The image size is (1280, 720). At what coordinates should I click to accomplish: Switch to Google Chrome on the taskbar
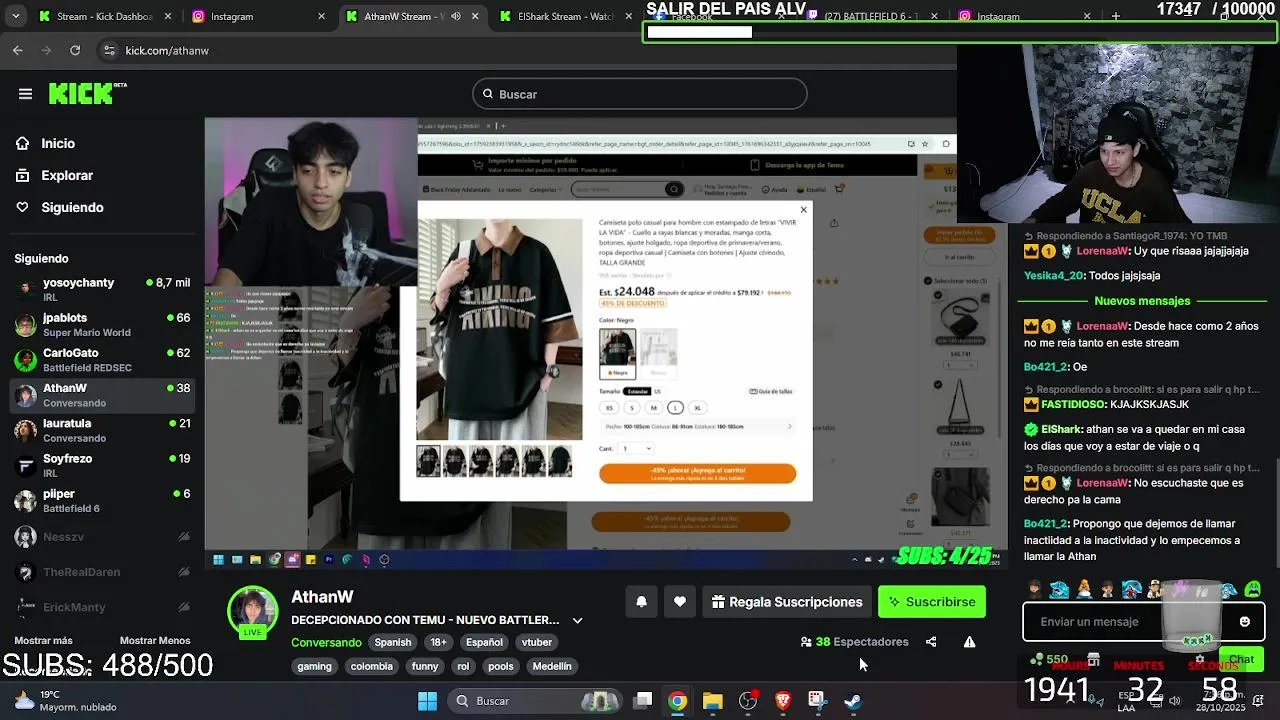pos(678,701)
